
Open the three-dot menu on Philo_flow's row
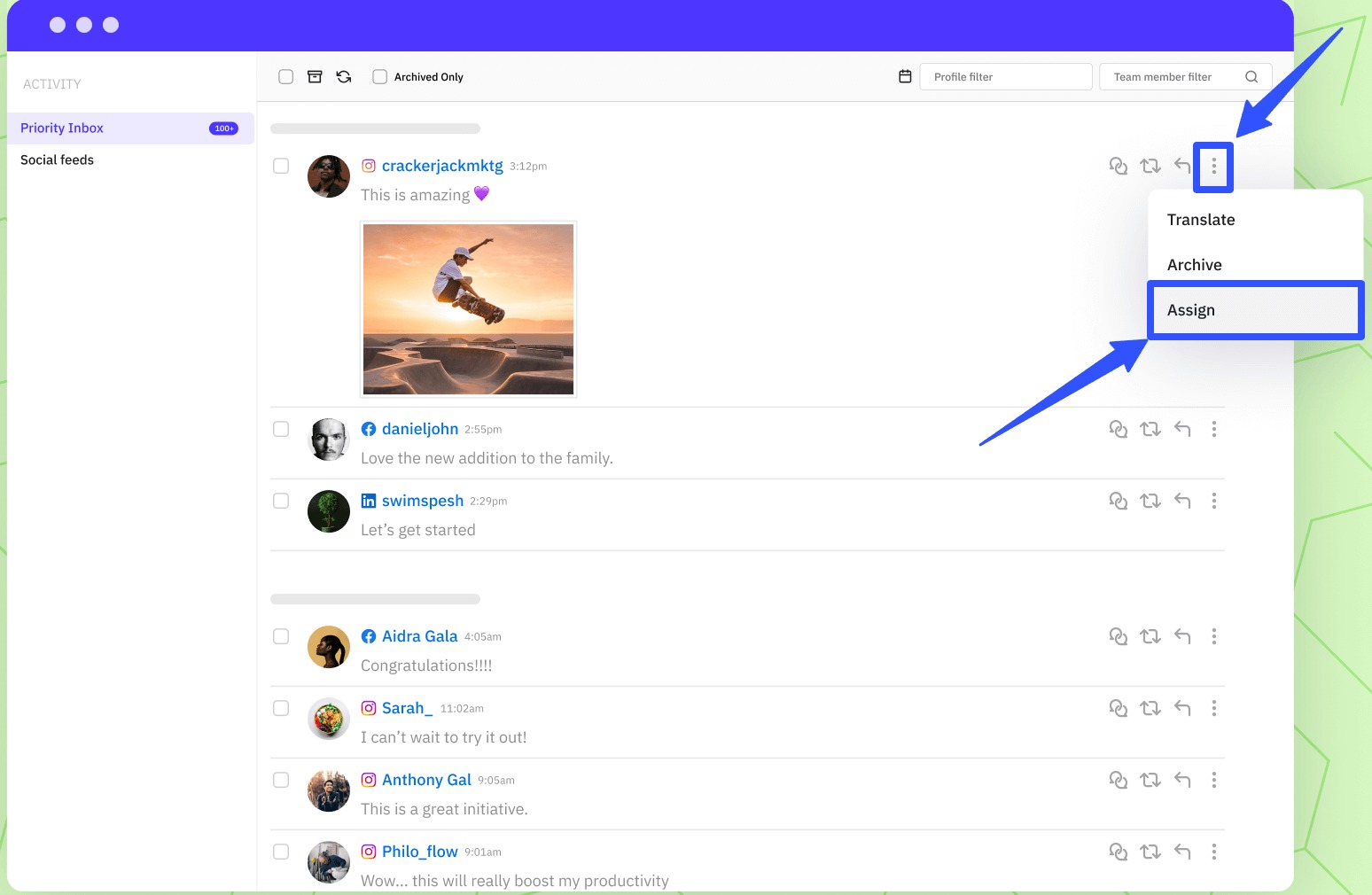tap(1214, 852)
